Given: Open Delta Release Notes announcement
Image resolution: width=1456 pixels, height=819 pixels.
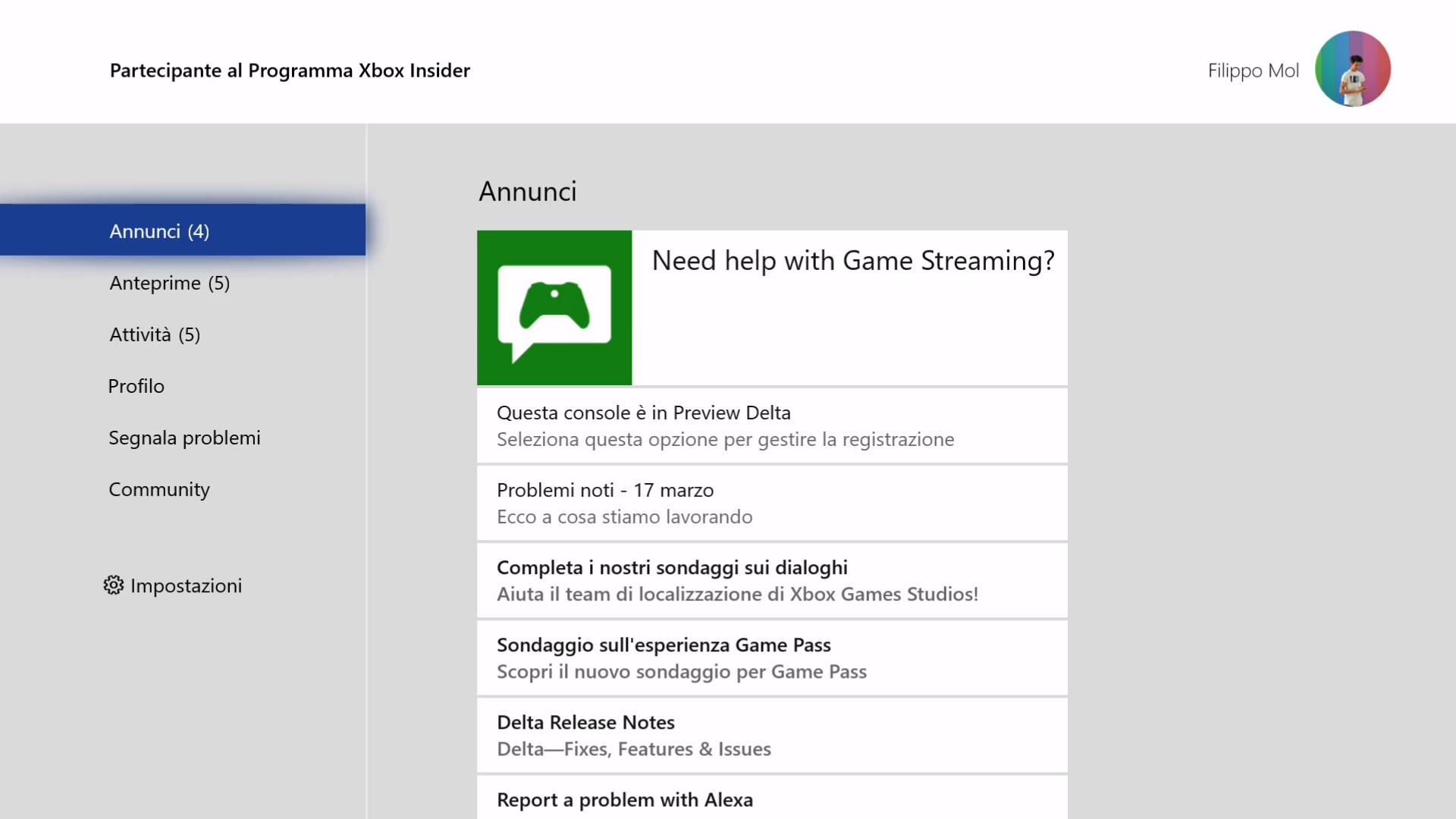Looking at the screenshot, I should point(772,735).
